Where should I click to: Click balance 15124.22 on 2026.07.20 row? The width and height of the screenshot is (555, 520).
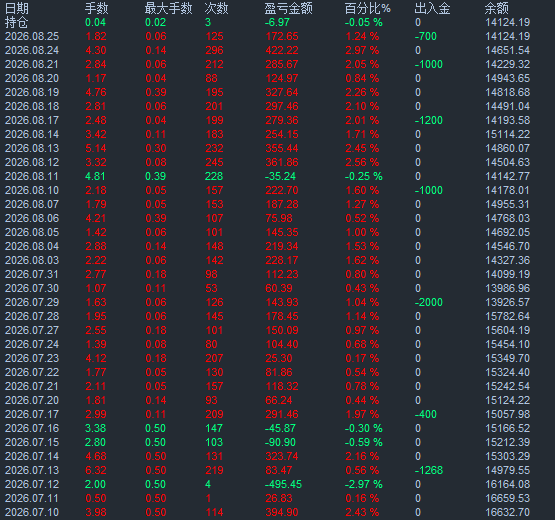point(508,400)
